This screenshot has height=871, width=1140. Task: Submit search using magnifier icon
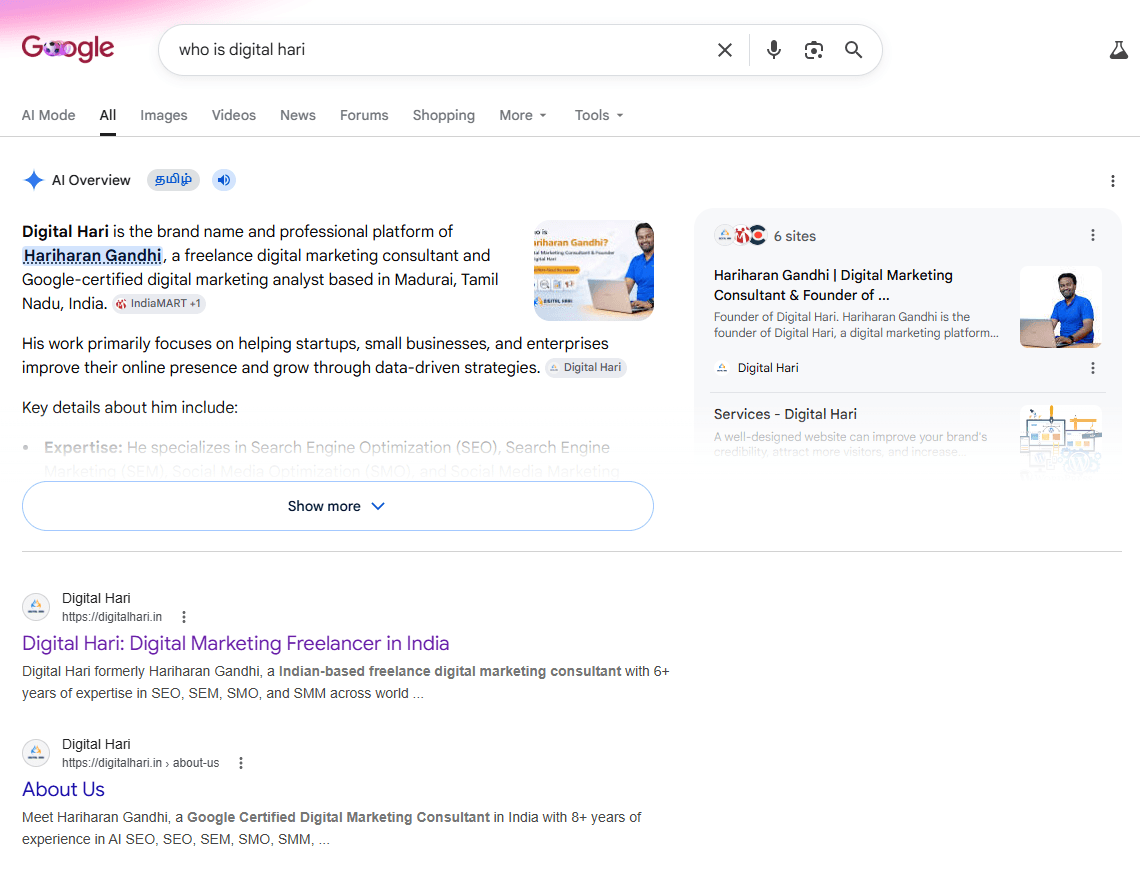pos(854,49)
